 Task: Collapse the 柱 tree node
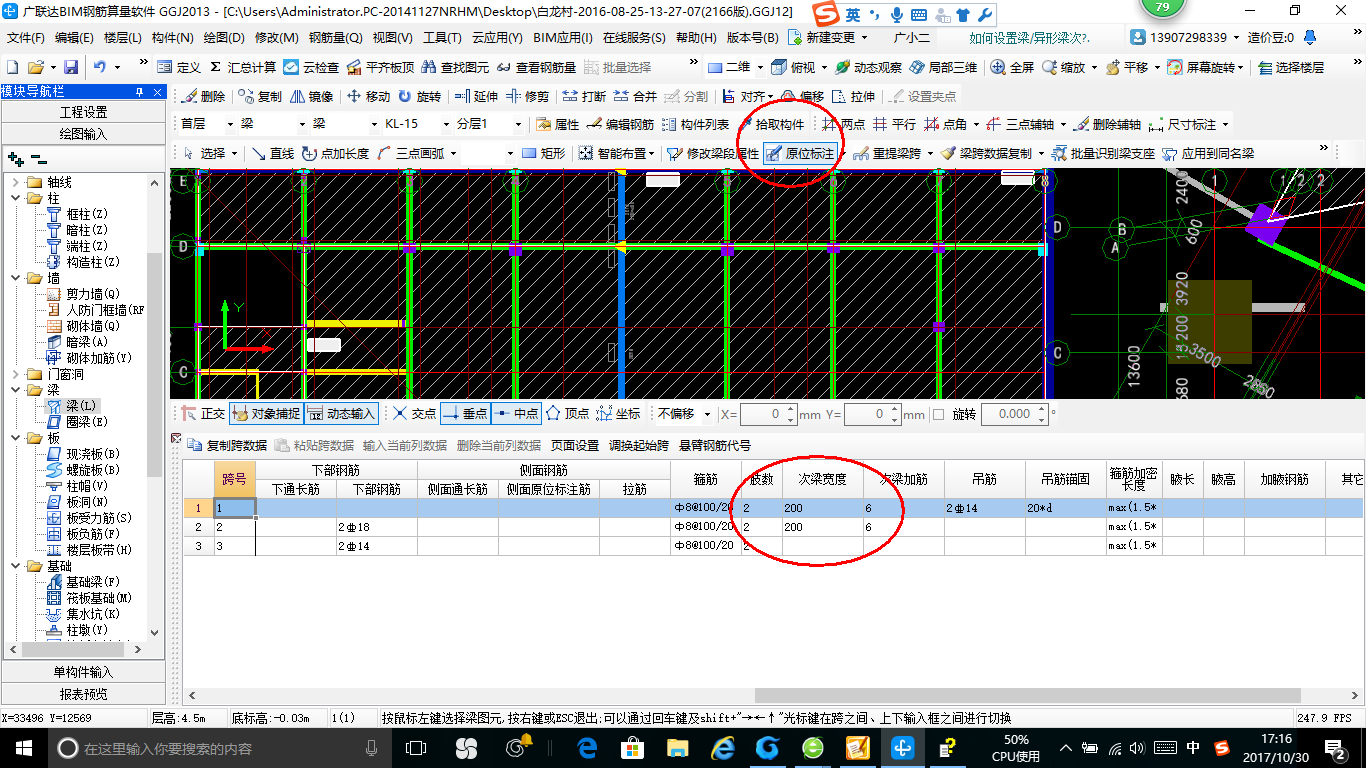pos(16,198)
